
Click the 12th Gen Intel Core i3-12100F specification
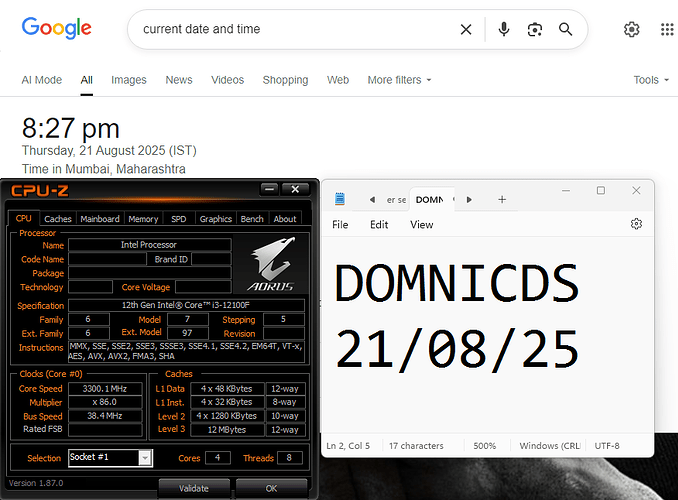(x=186, y=305)
